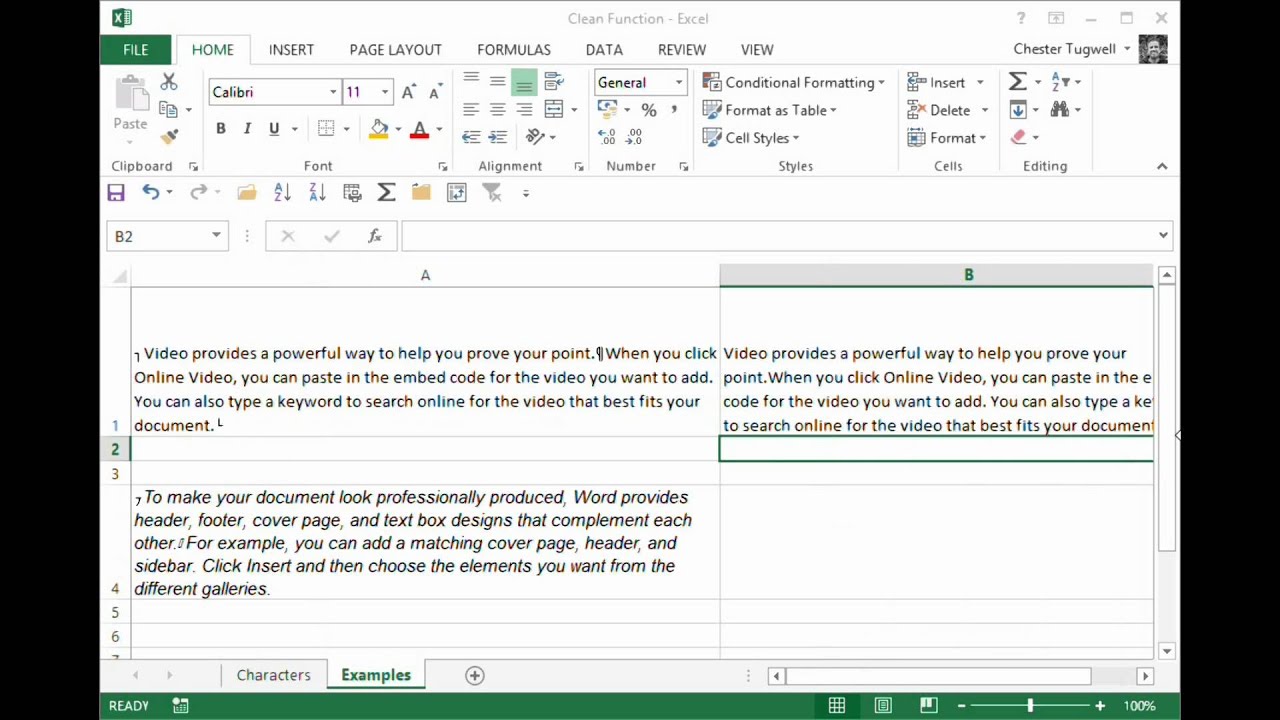Select the Format Painter brush
The height and width of the screenshot is (720, 1280).
168,136
